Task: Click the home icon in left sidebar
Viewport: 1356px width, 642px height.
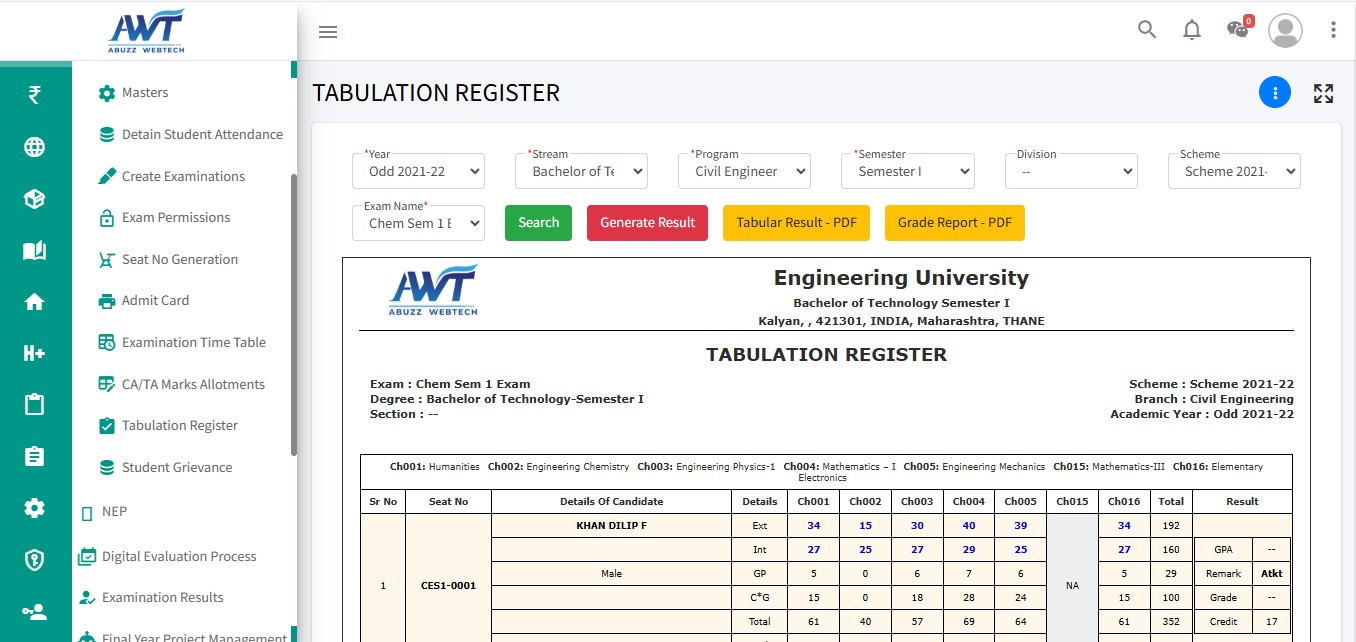Action: click(35, 300)
